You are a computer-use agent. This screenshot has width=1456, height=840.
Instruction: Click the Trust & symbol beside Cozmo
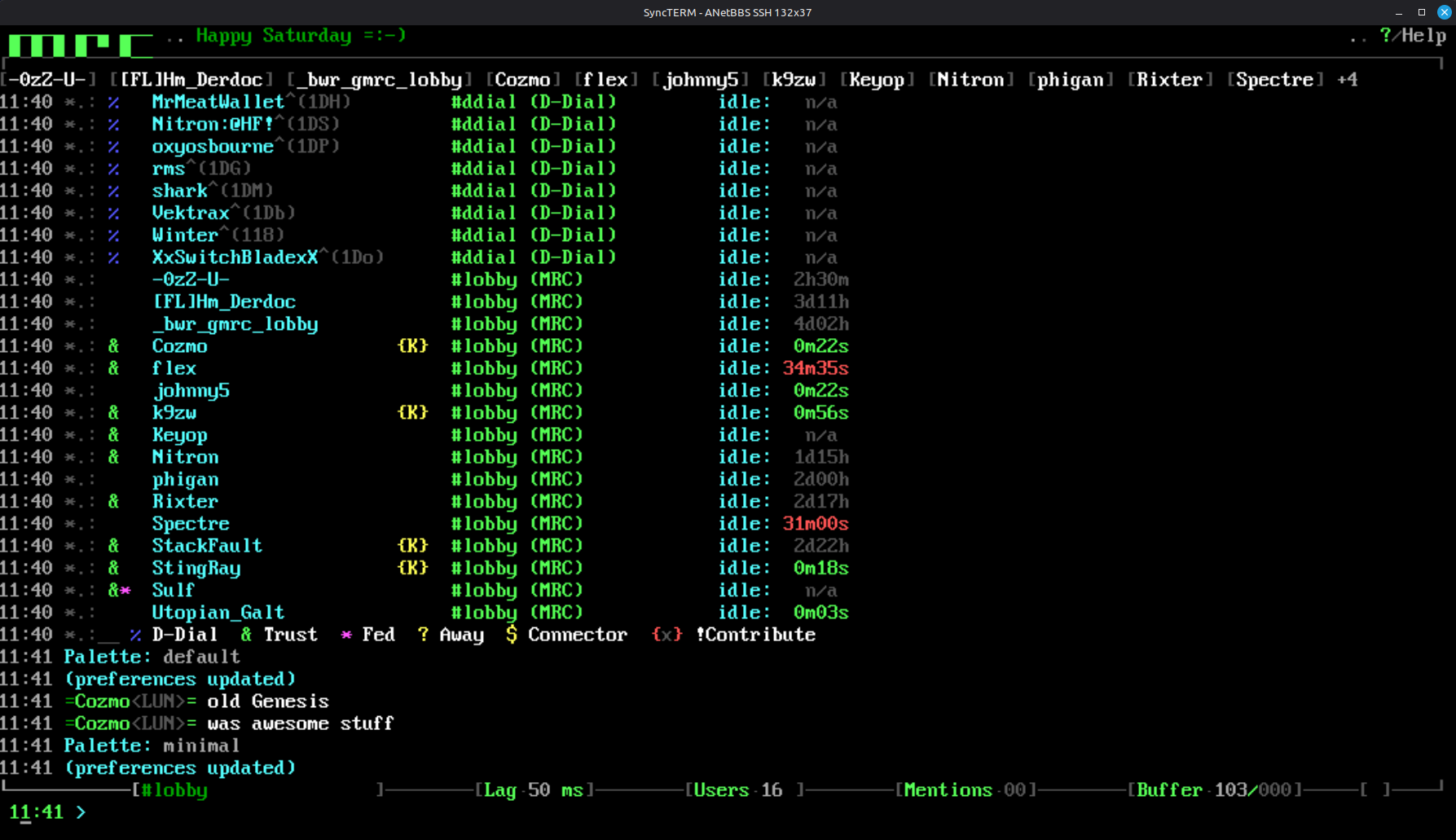(114, 345)
